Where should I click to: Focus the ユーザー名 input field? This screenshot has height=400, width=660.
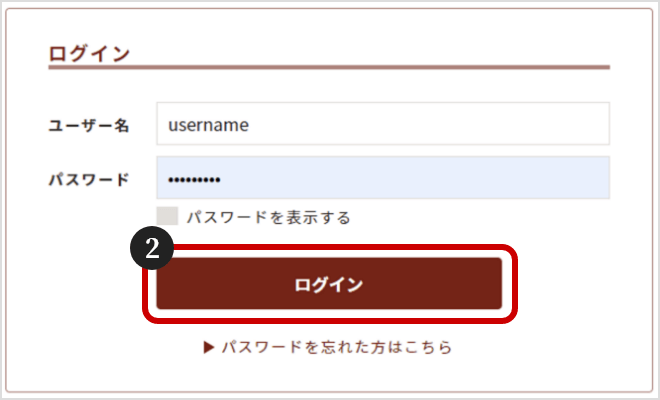pos(383,123)
